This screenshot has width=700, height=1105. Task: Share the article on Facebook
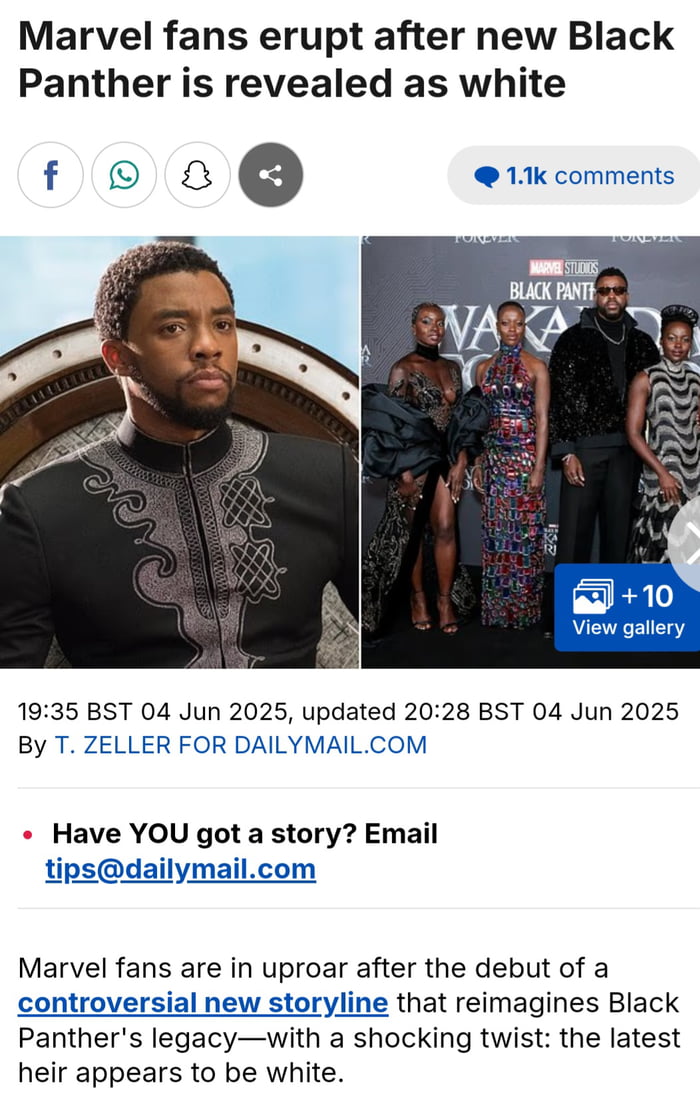click(51, 175)
